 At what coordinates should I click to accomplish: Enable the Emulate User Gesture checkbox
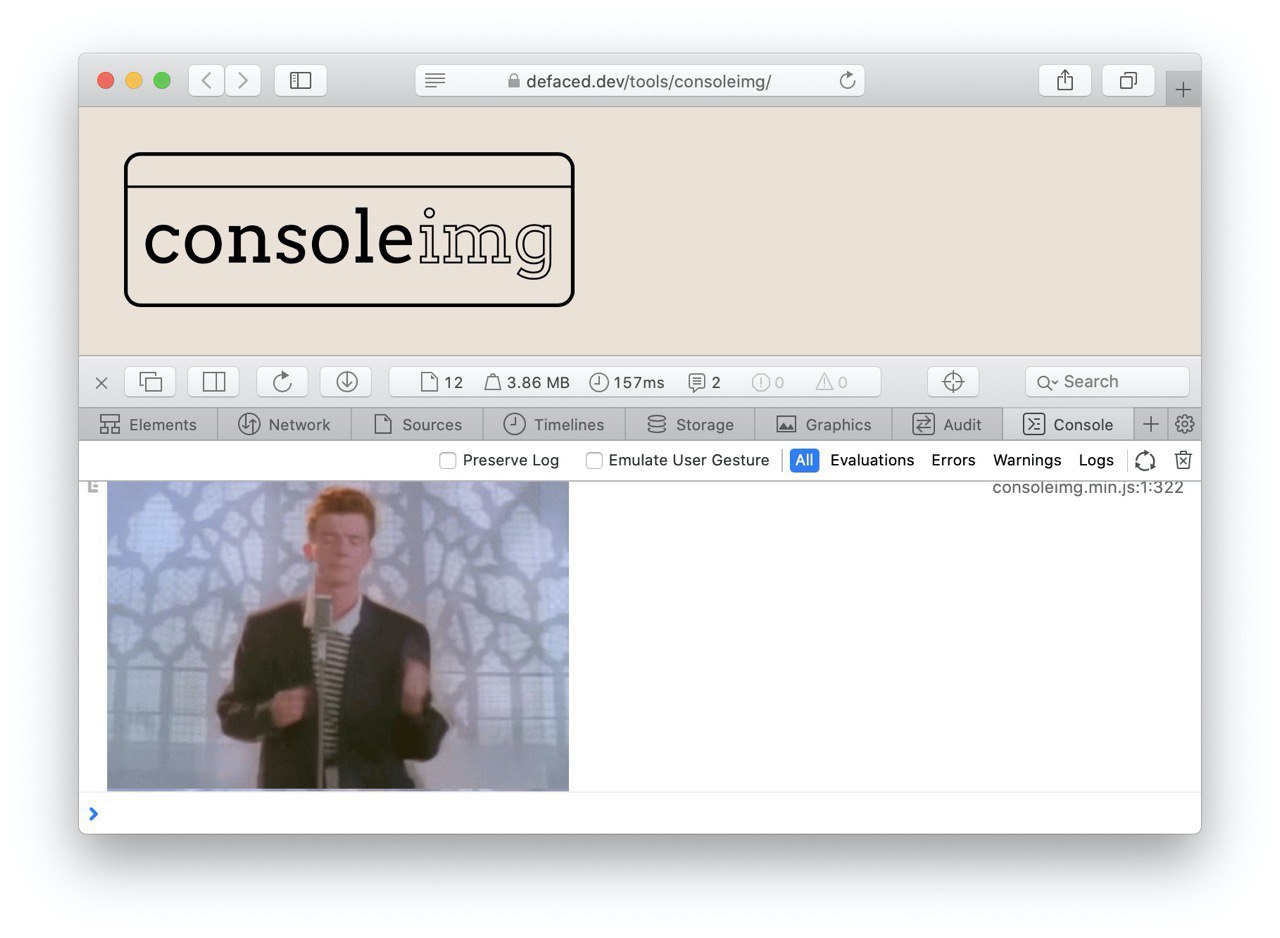[x=594, y=460]
